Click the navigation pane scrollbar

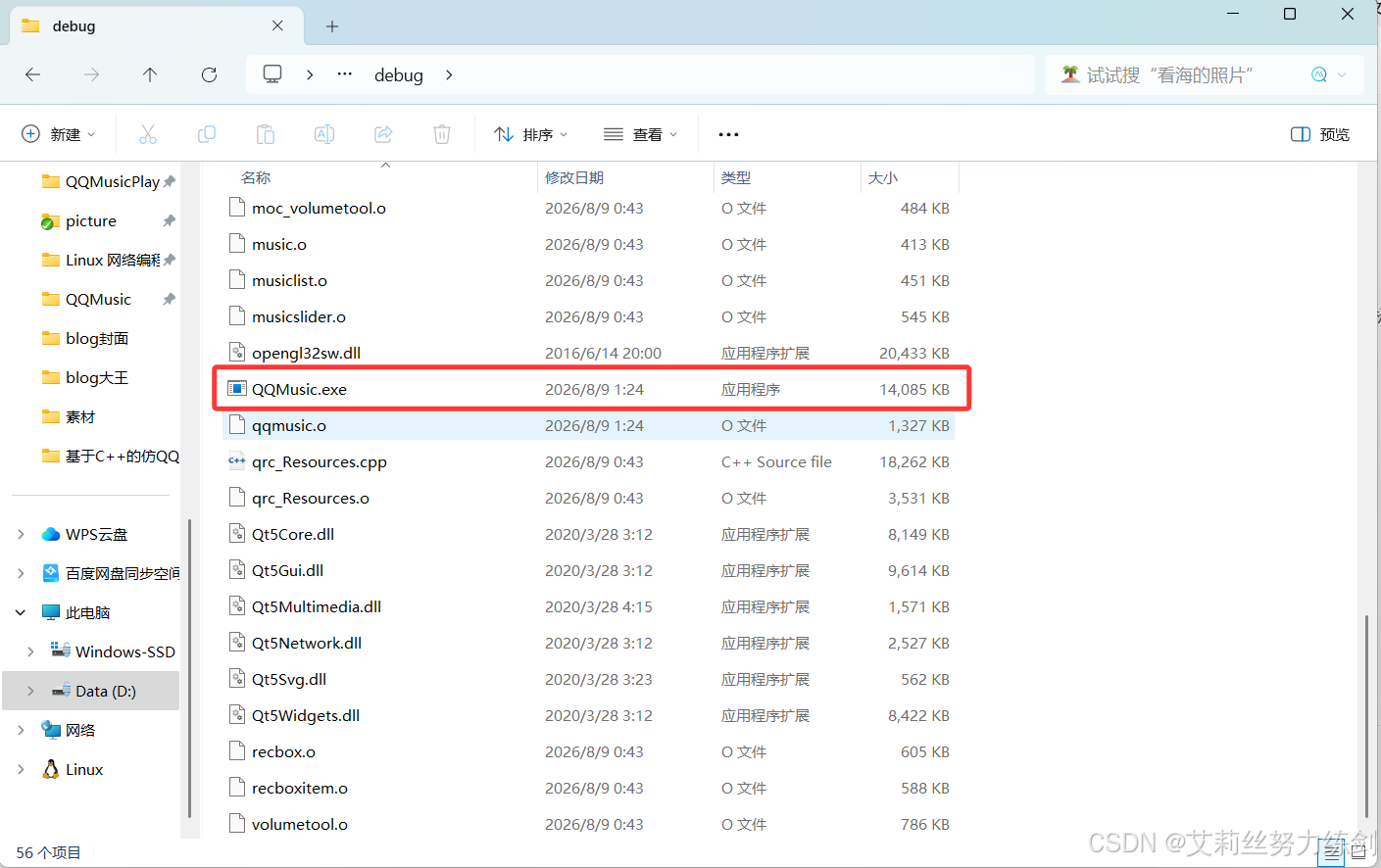pyautogui.click(x=188, y=669)
